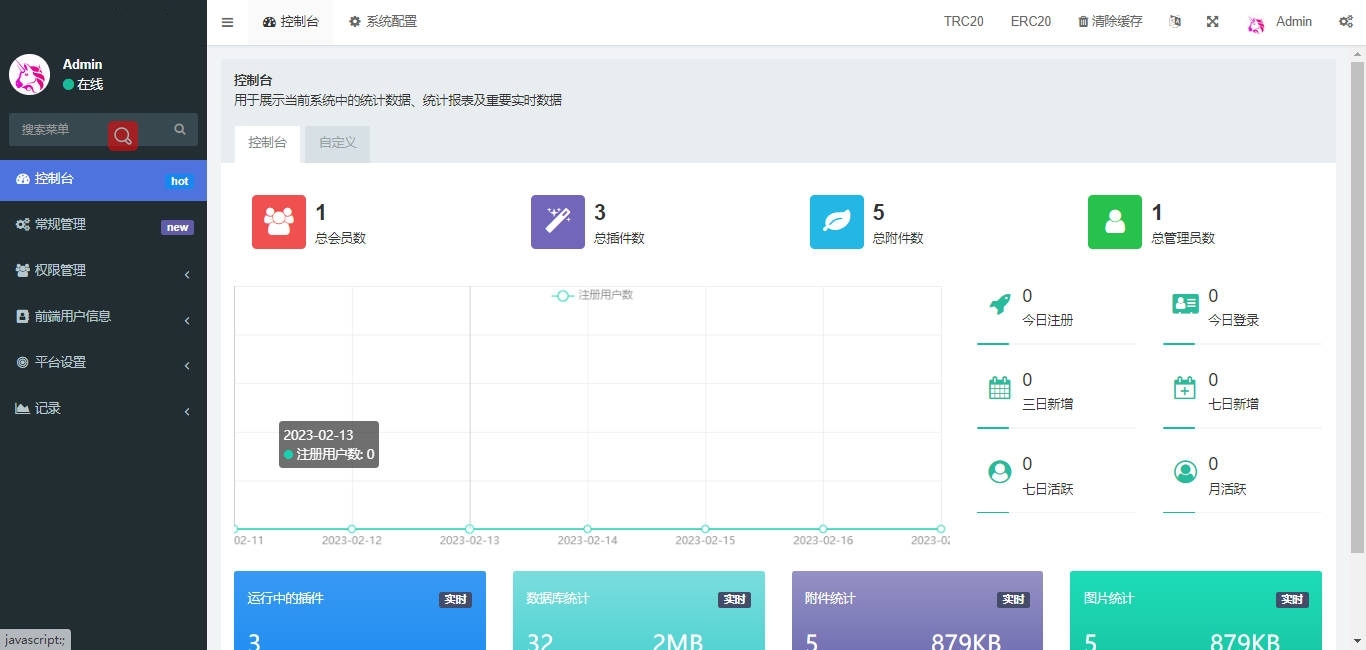Screen dimensions: 1366x650
Task: Expand the 平台设置 sidebar menu
Action: [103, 362]
